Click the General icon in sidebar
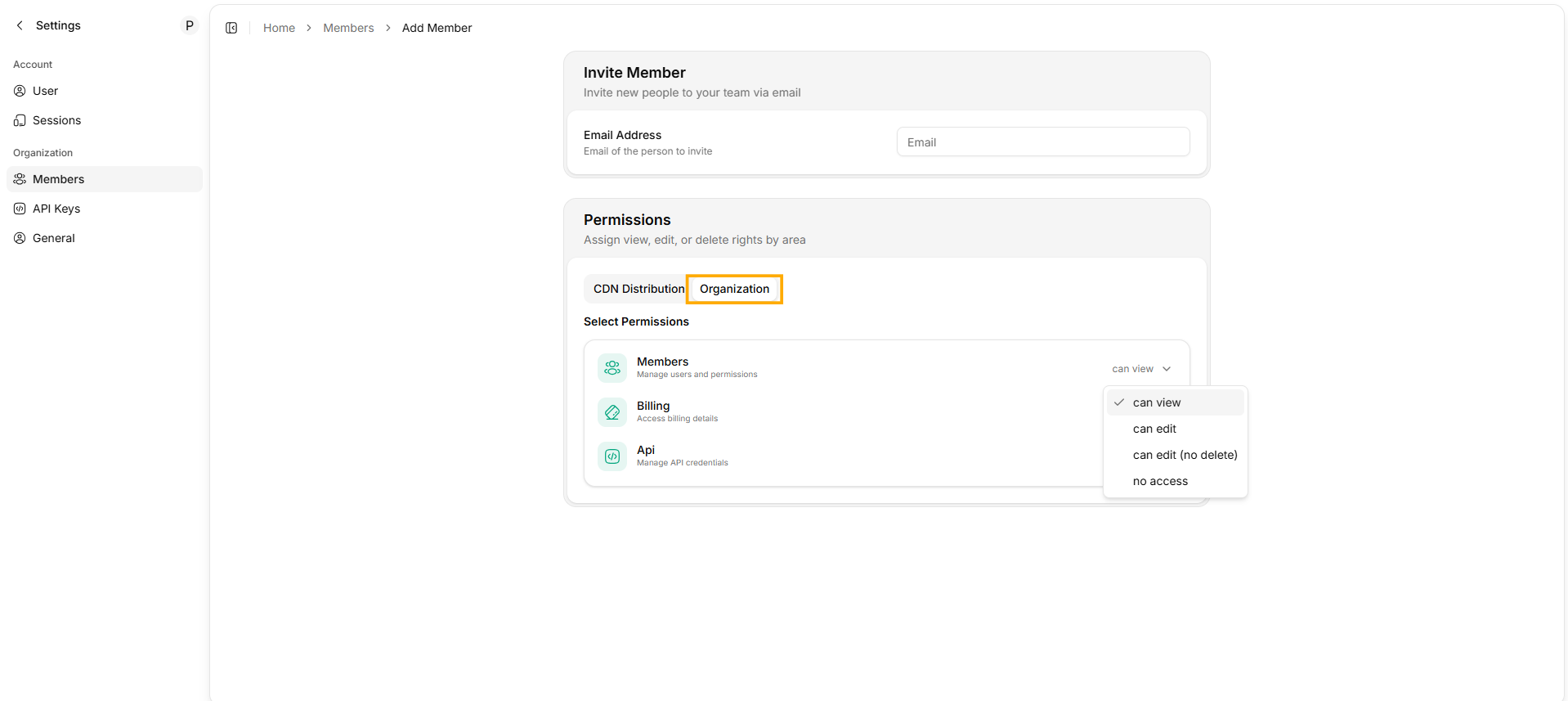Screen dimensions: 1568x701 click(x=20, y=238)
